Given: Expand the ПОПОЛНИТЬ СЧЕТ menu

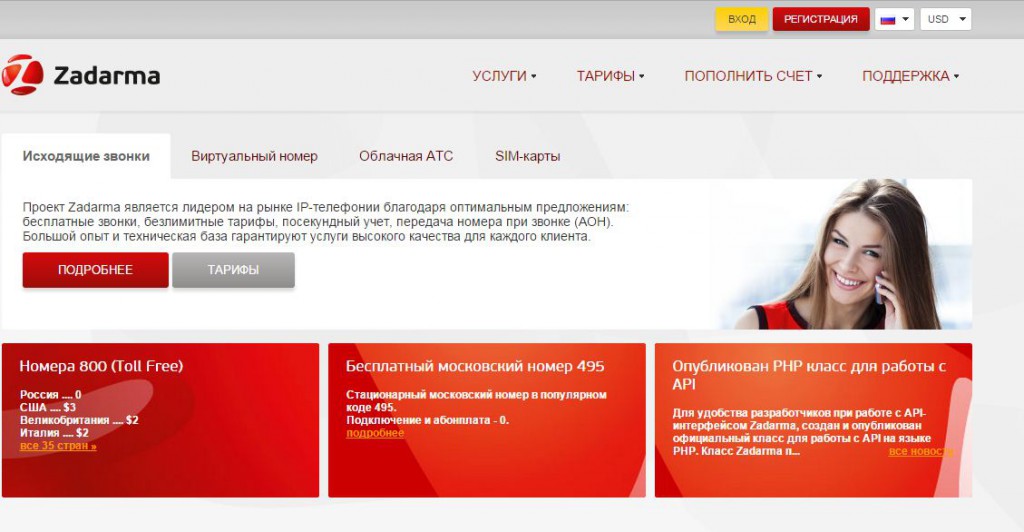Looking at the screenshot, I should tap(753, 76).
